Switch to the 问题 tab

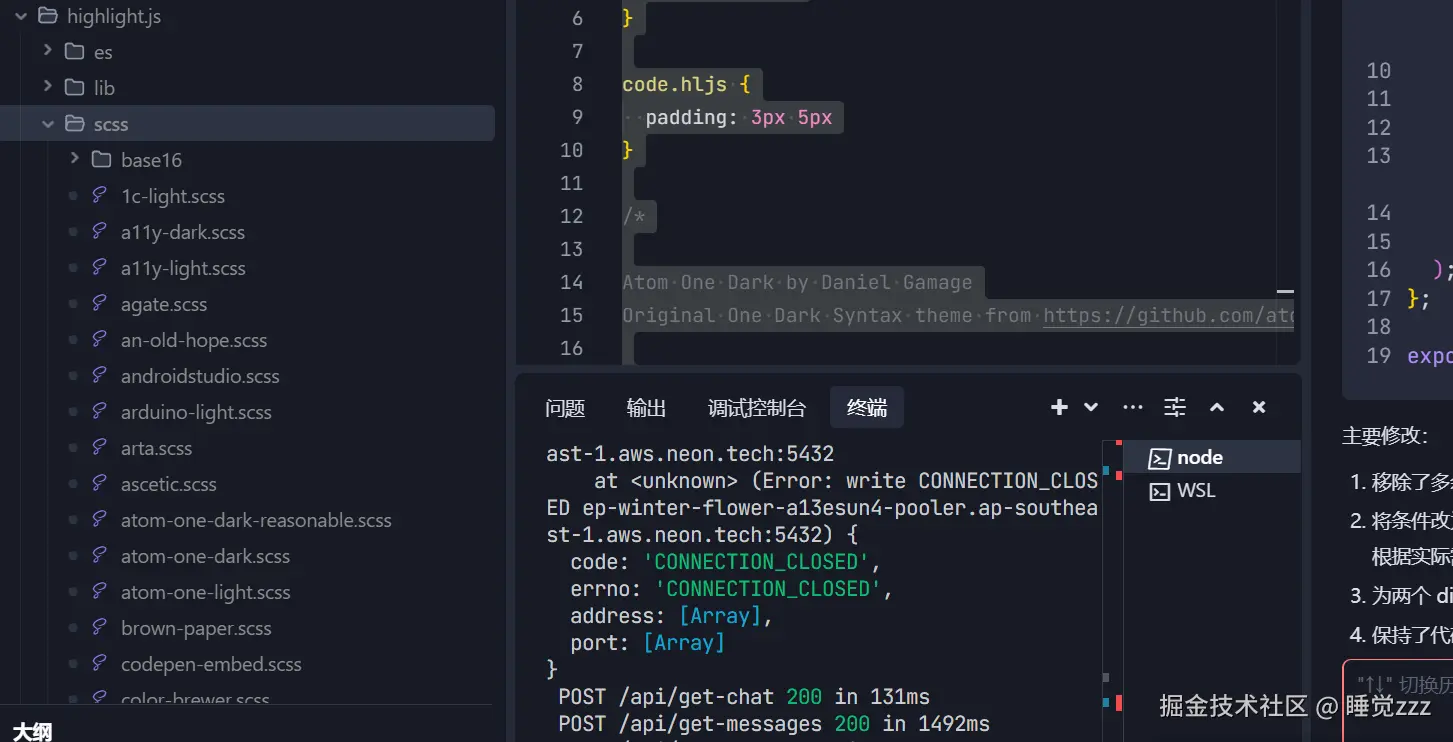coord(565,408)
